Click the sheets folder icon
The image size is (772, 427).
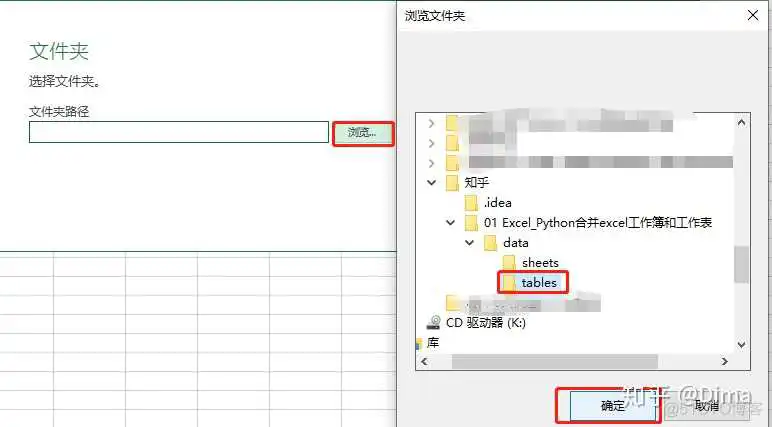click(x=509, y=263)
